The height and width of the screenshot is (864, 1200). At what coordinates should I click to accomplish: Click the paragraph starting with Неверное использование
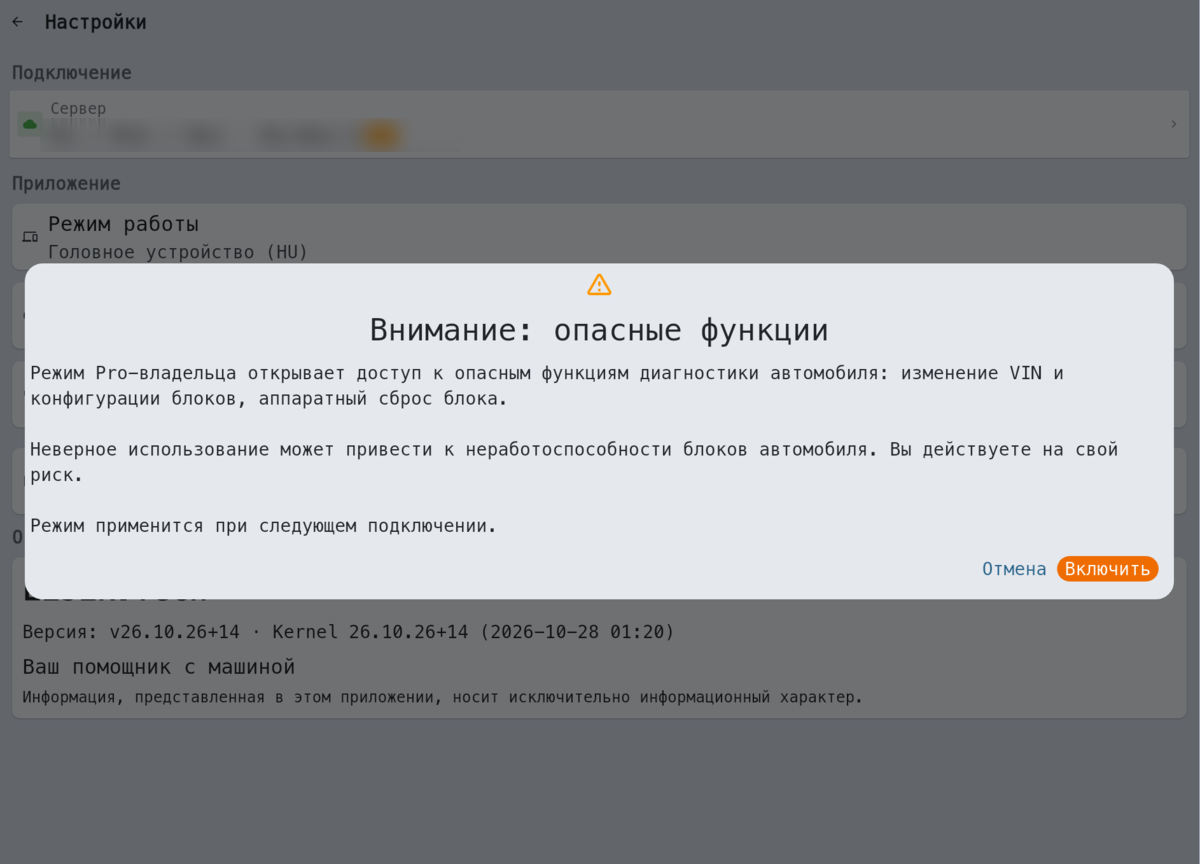(x=574, y=462)
